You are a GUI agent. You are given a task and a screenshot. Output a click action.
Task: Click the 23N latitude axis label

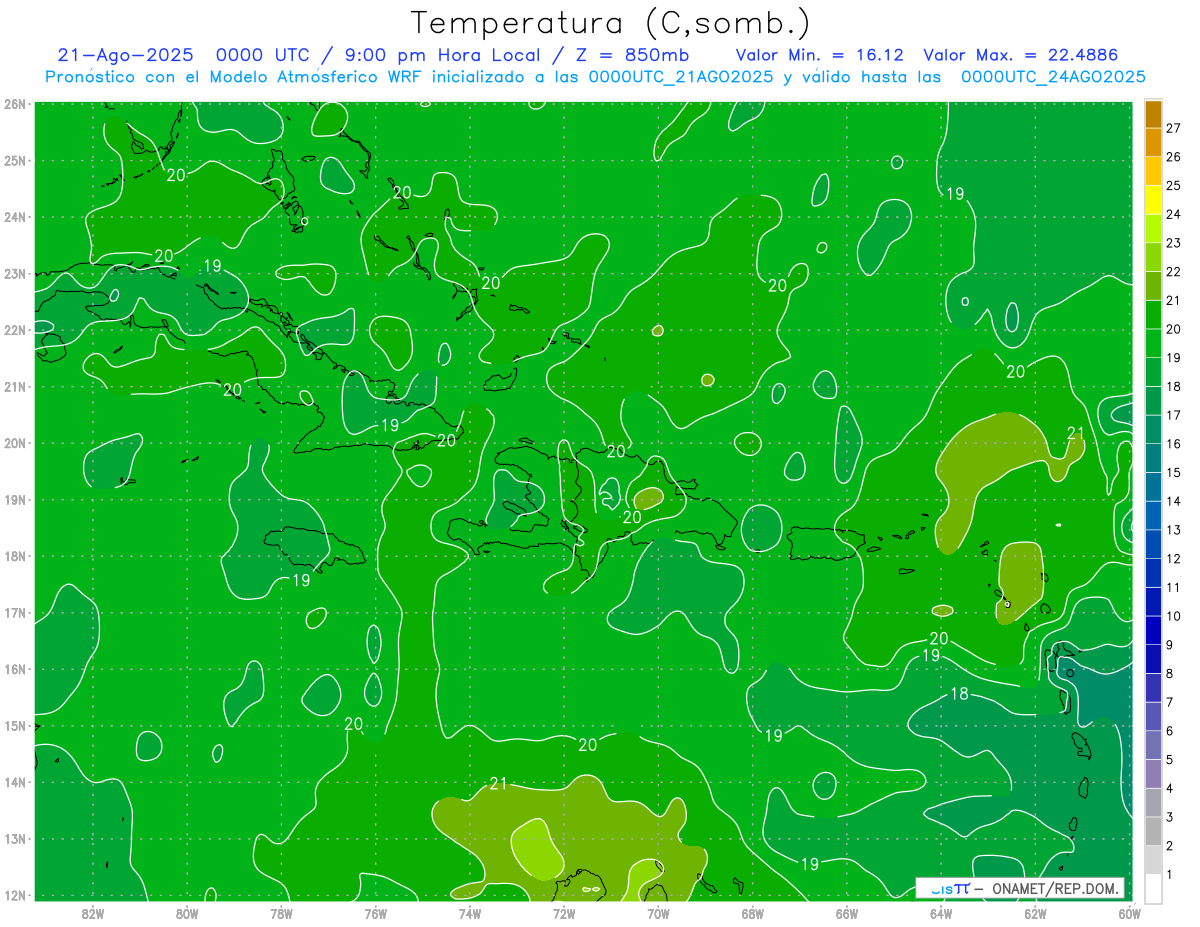15,274
